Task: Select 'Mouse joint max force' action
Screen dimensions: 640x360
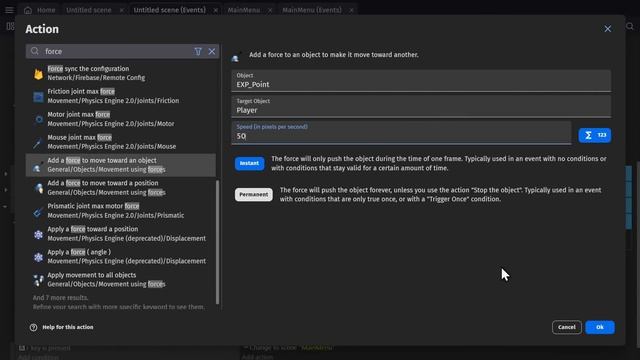Action: [x=120, y=142]
